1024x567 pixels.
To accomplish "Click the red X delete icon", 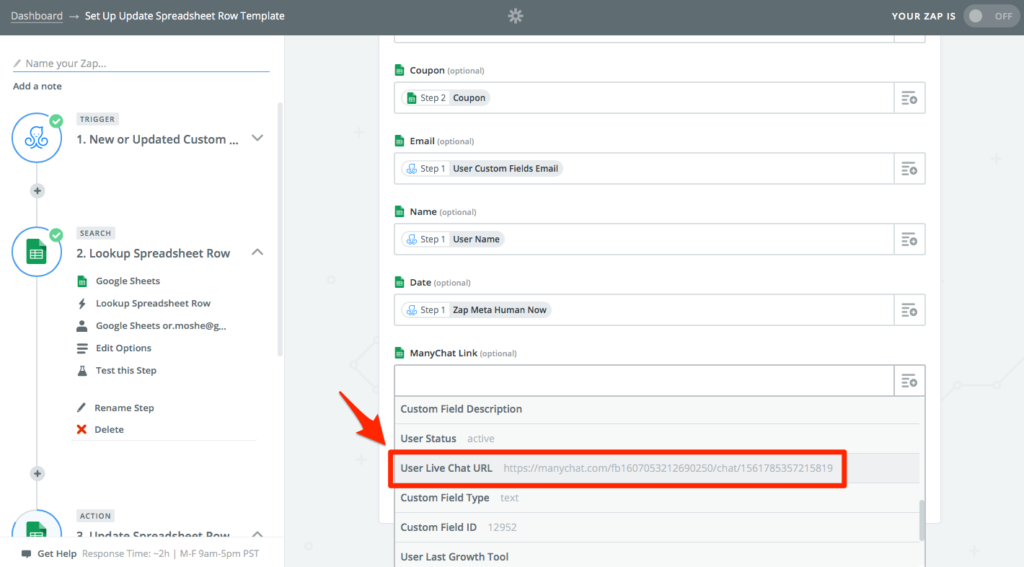I will point(82,429).
